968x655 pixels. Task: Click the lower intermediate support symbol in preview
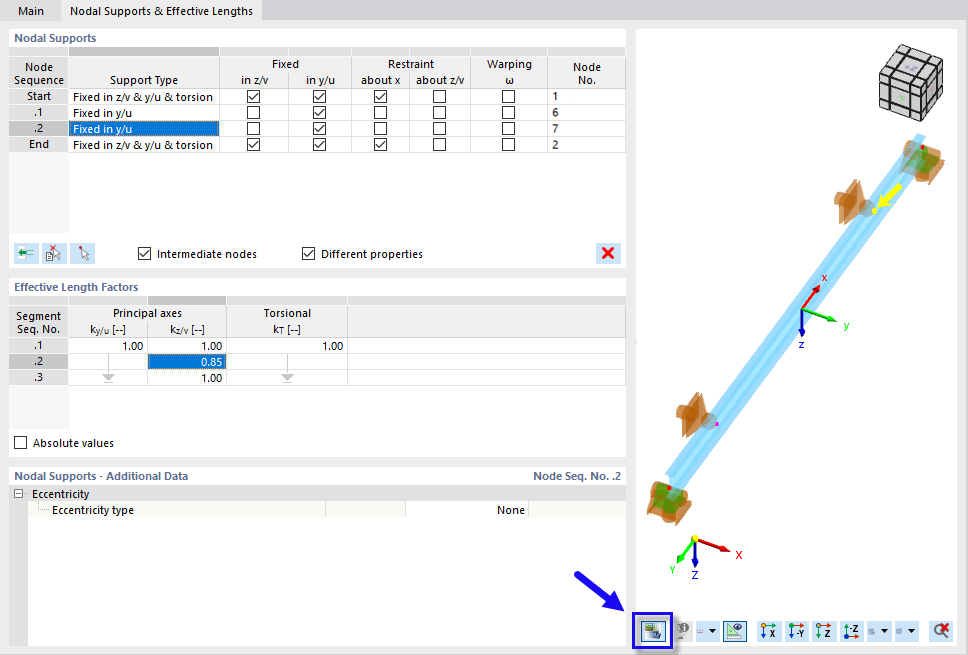pos(696,415)
